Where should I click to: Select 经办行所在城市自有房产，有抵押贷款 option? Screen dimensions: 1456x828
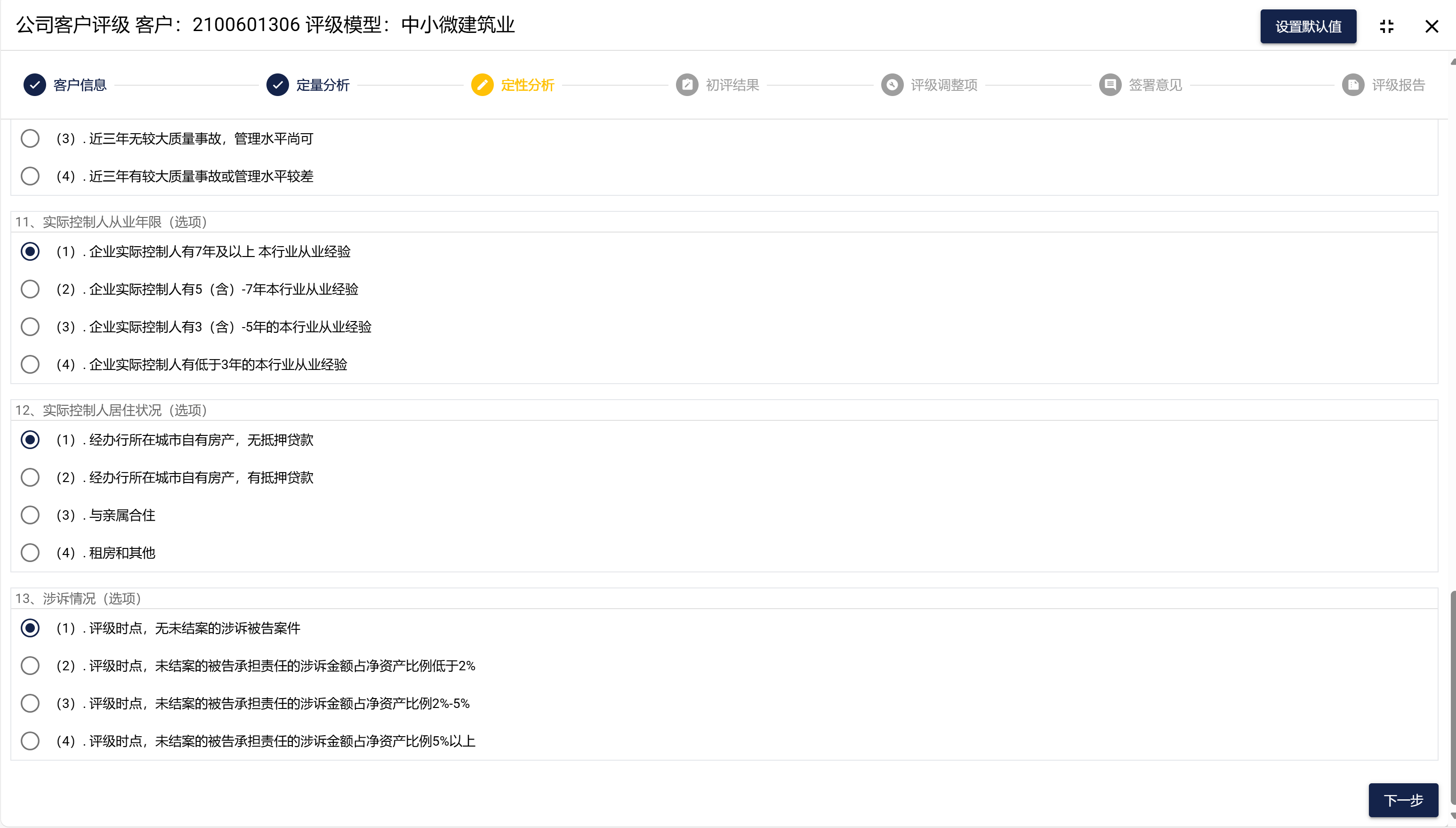click(30, 478)
